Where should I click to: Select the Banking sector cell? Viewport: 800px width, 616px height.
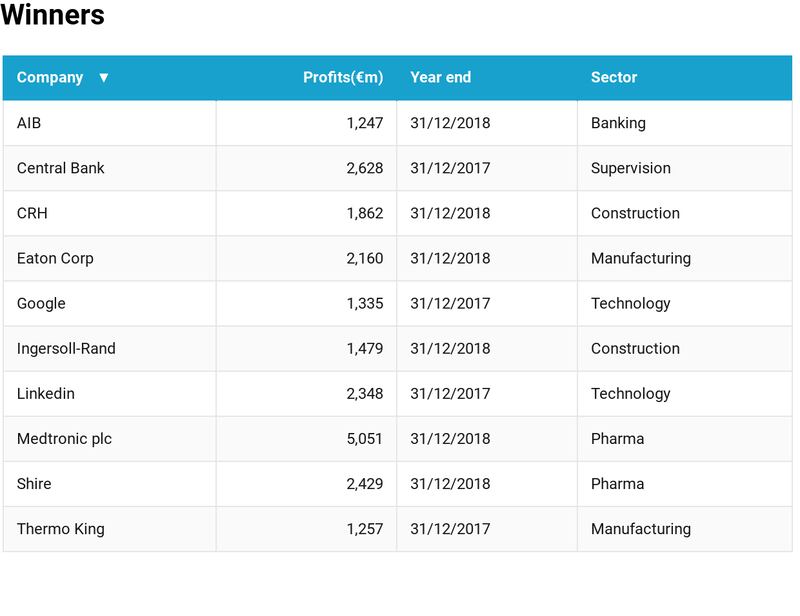[x=618, y=123]
